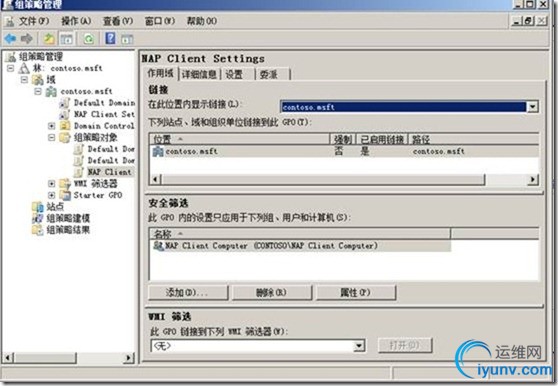The height and width of the screenshot is (386, 558).
Task: Click tree pane scroll right arrow
Action: coord(129,358)
